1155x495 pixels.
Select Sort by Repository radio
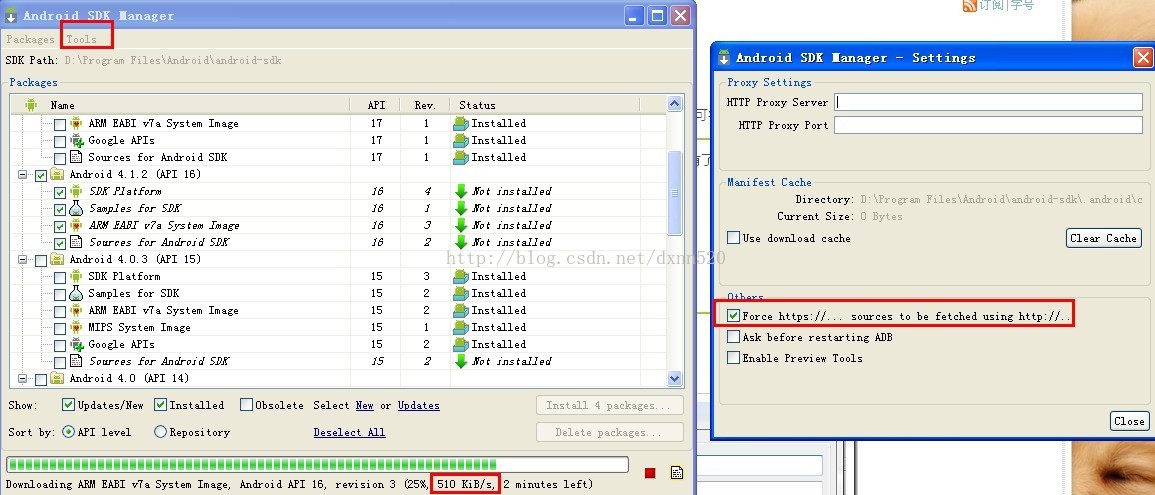click(x=160, y=432)
